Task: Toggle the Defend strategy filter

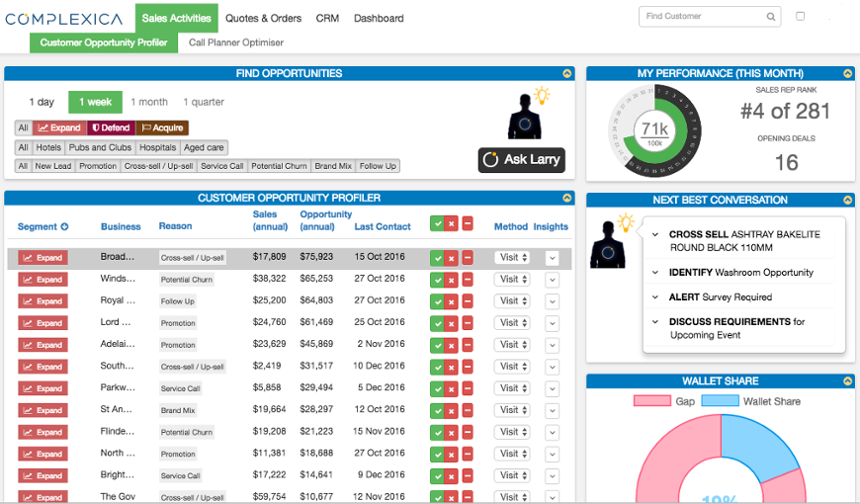Action: pyautogui.click(x=111, y=128)
